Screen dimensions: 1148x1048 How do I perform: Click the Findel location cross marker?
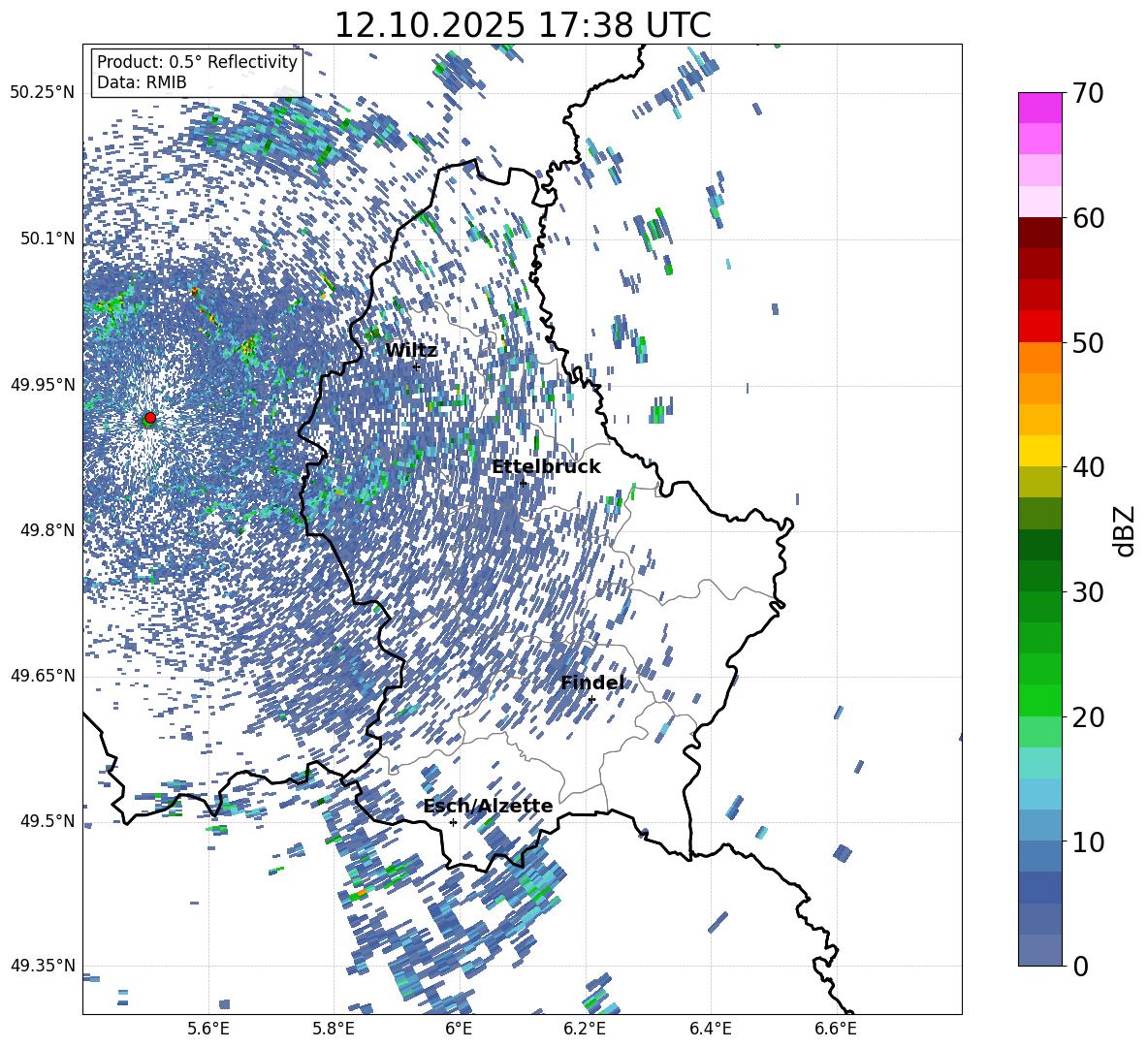(591, 700)
